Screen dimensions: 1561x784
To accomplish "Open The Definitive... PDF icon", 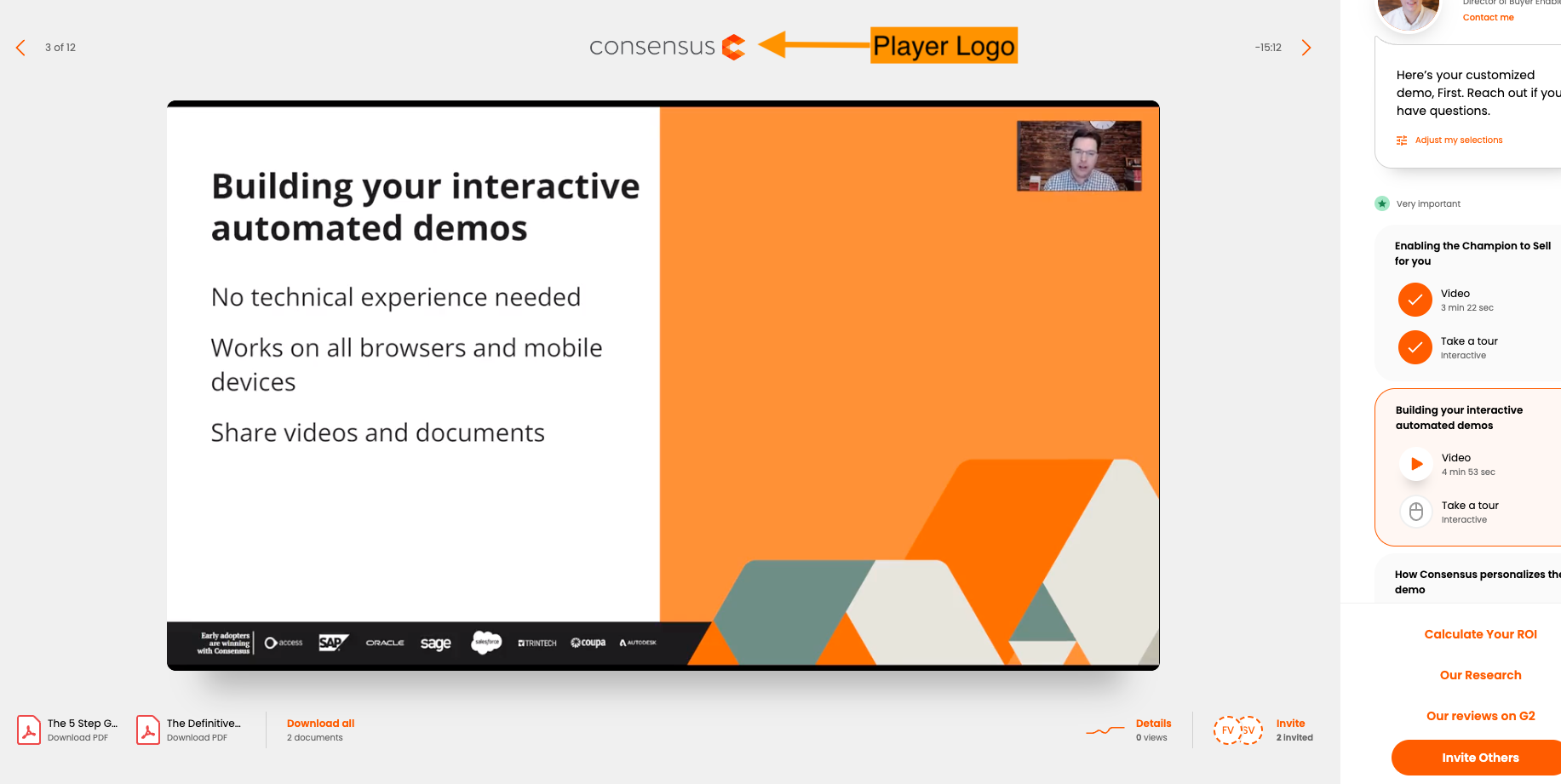I will pyautogui.click(x=148, y=730).
